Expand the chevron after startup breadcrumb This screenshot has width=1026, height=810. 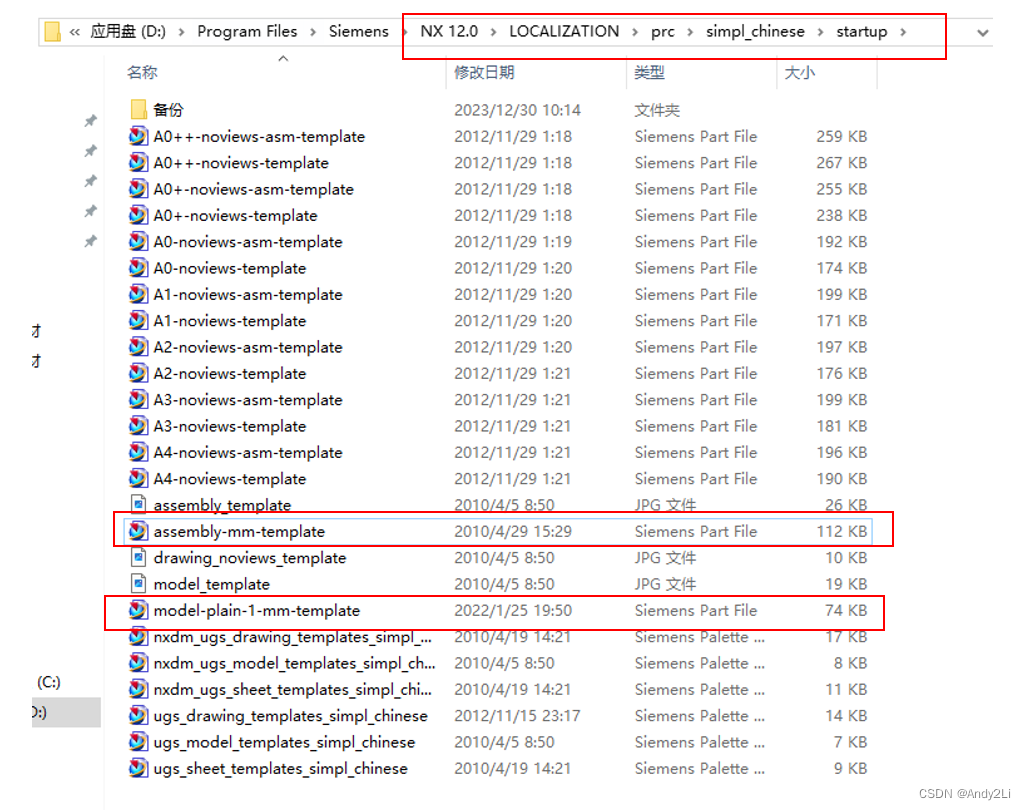tap(903, 31)
